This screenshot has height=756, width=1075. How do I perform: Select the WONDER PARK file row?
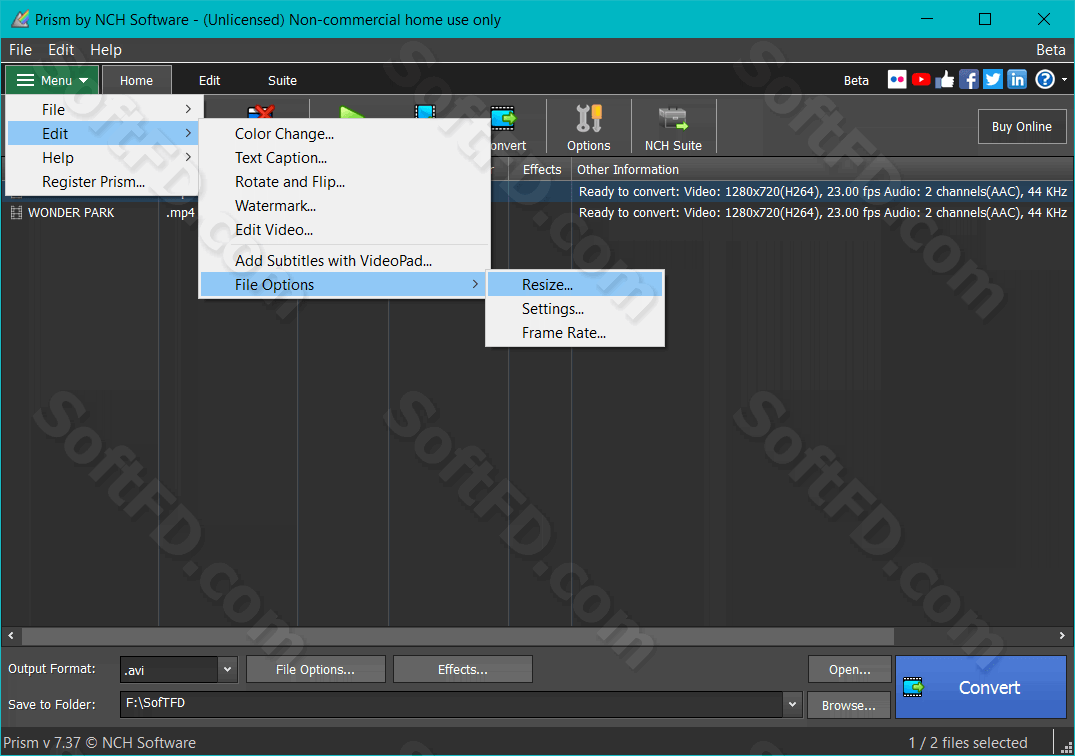(x=537, y=212)
